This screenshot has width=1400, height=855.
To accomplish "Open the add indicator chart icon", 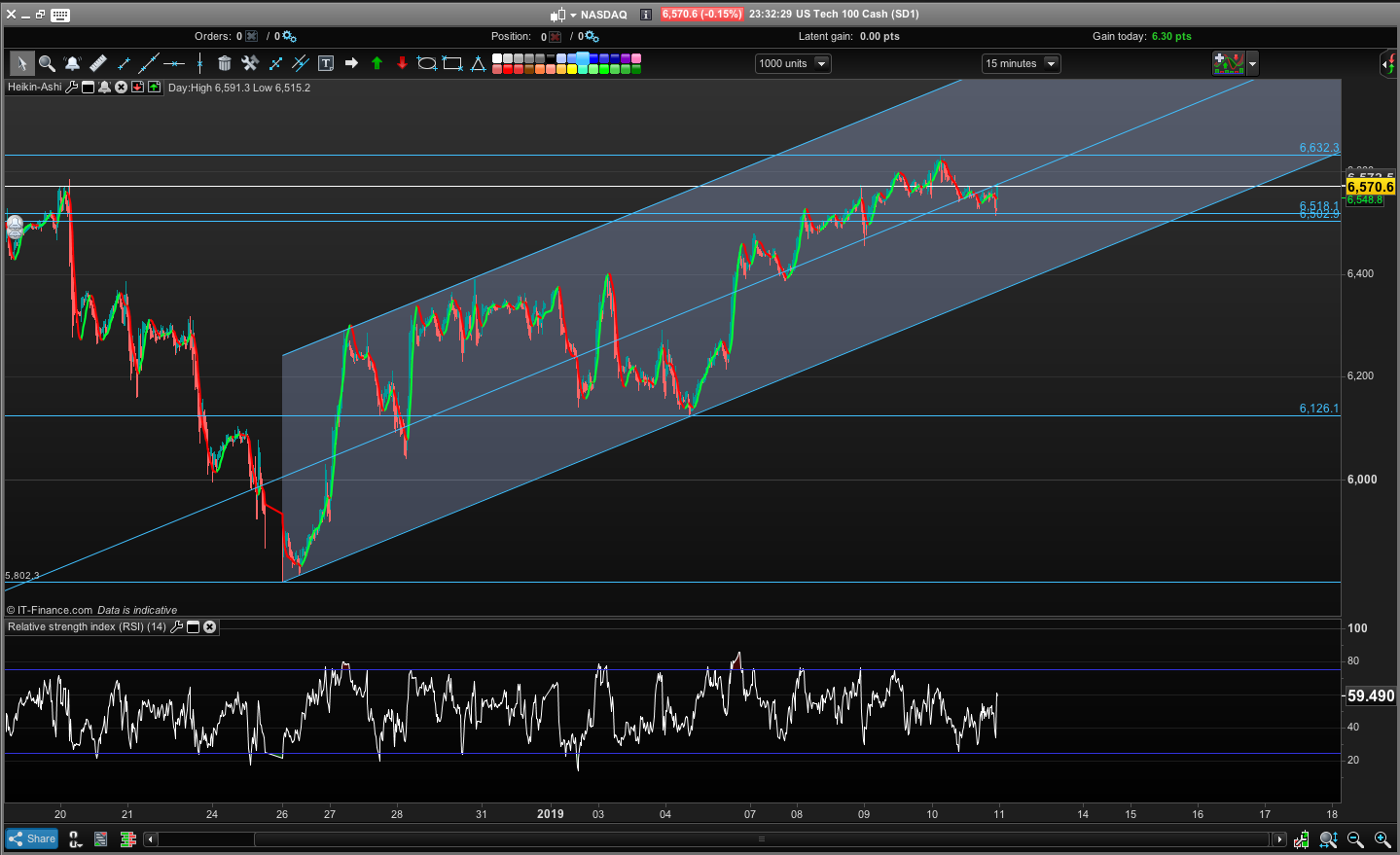I will pyautogui.click(x=1229, y=63).
